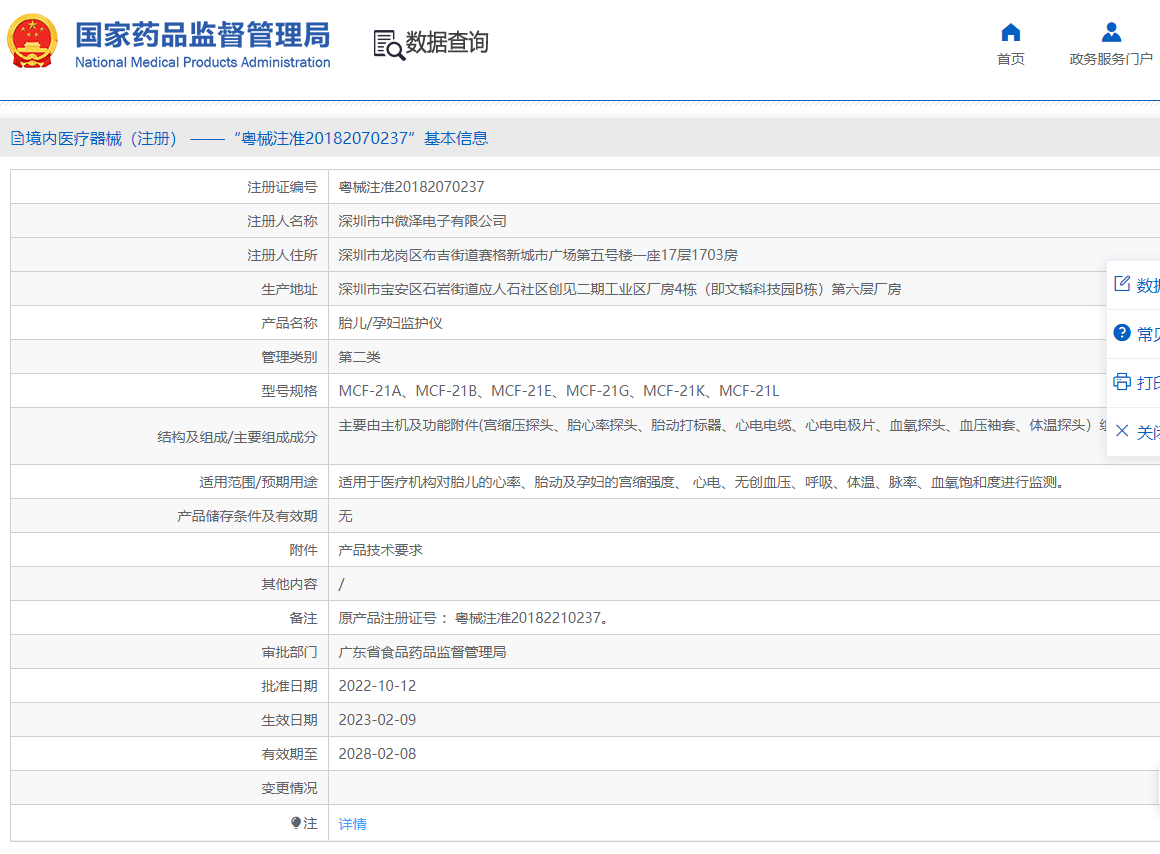Open 政务服务门户 via the person icon
The image size is (1160, 854).
[1110, 31]
